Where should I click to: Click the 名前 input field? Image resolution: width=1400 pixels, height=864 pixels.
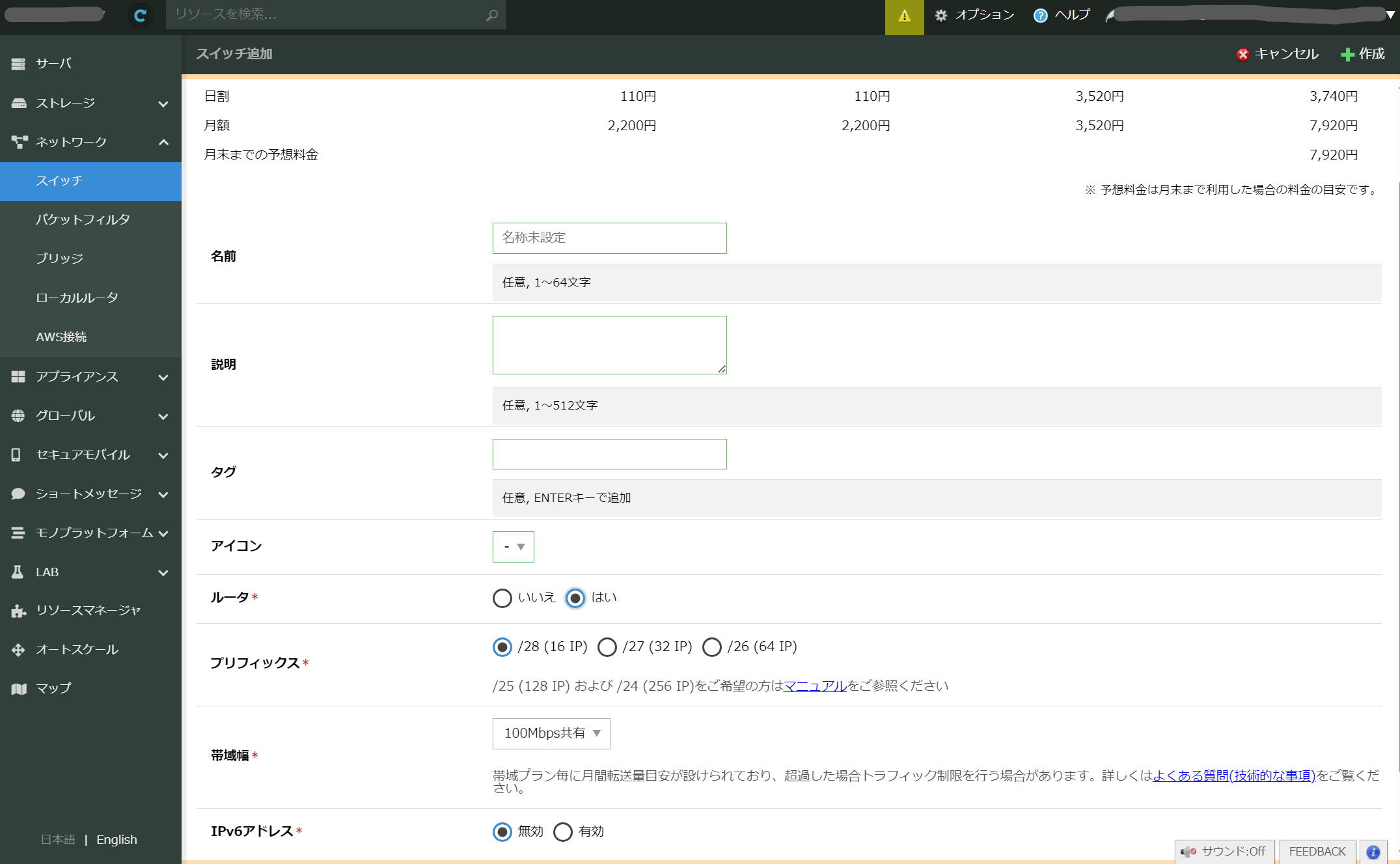(610, 238)
